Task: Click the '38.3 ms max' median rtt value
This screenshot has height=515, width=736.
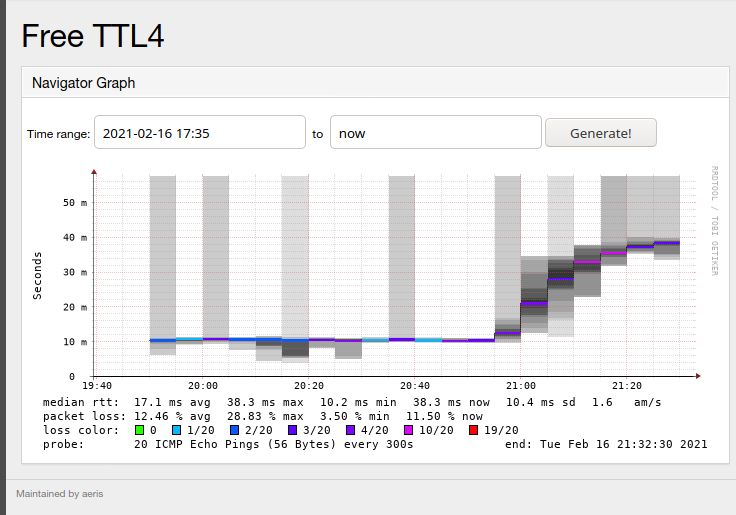Action: pos(265,402)
